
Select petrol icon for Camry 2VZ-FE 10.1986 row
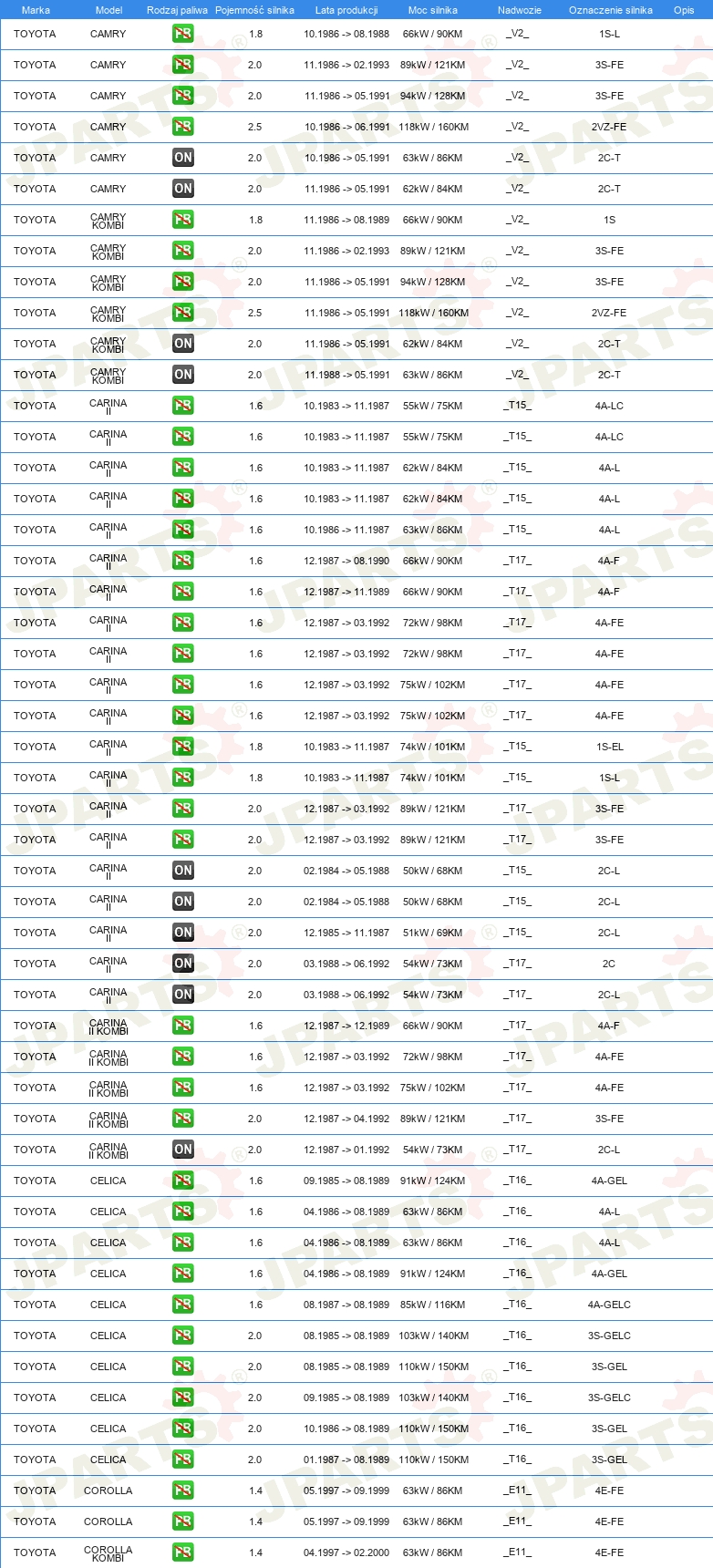coord(183,127)
